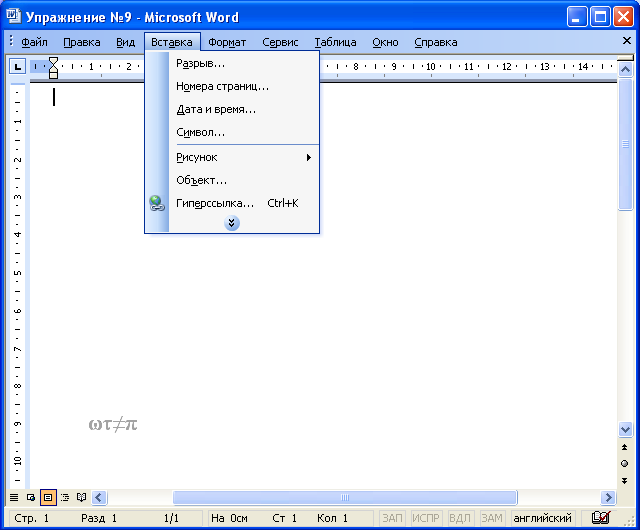Toggle ЗАМ overtype indicator
Viewport: 640px width, 530px height.
coord(492,518)
